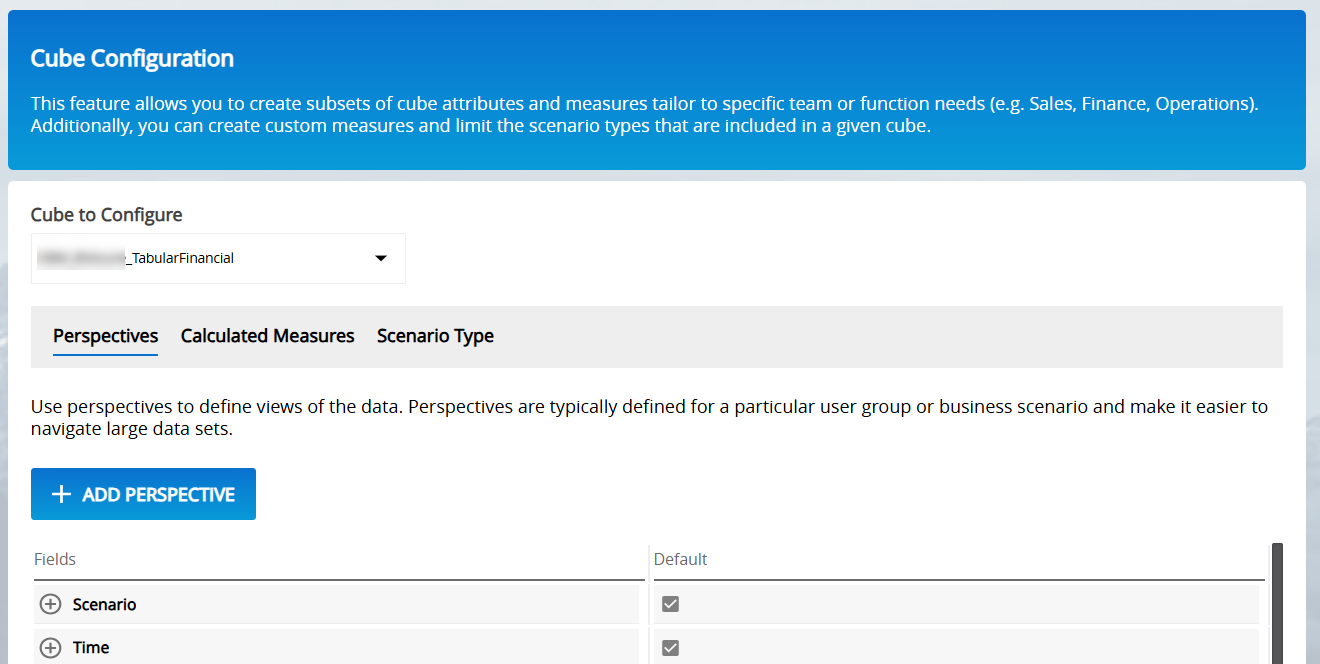Click the TabularFinancial cube name field
1320x664 pixels.
(x=180, y=258)
